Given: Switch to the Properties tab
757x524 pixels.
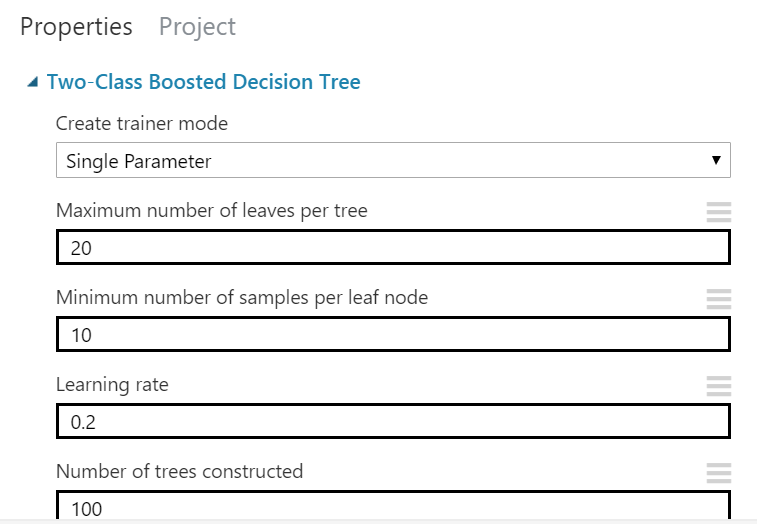Looking at the screenshot, I should 76,27.
